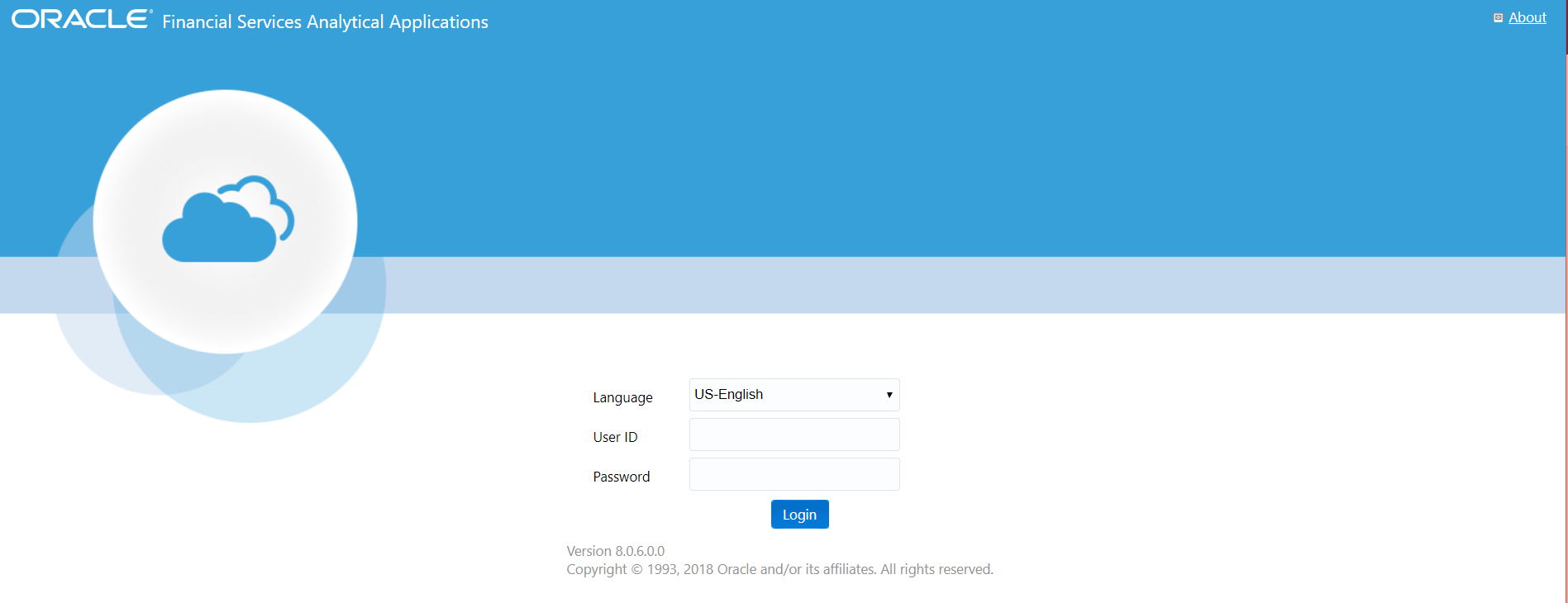The width and height of the screenshot is (1568, 603).
Task: Click the 'Financial Services Analytical Applications' title
Action: (x=325, y=22)
